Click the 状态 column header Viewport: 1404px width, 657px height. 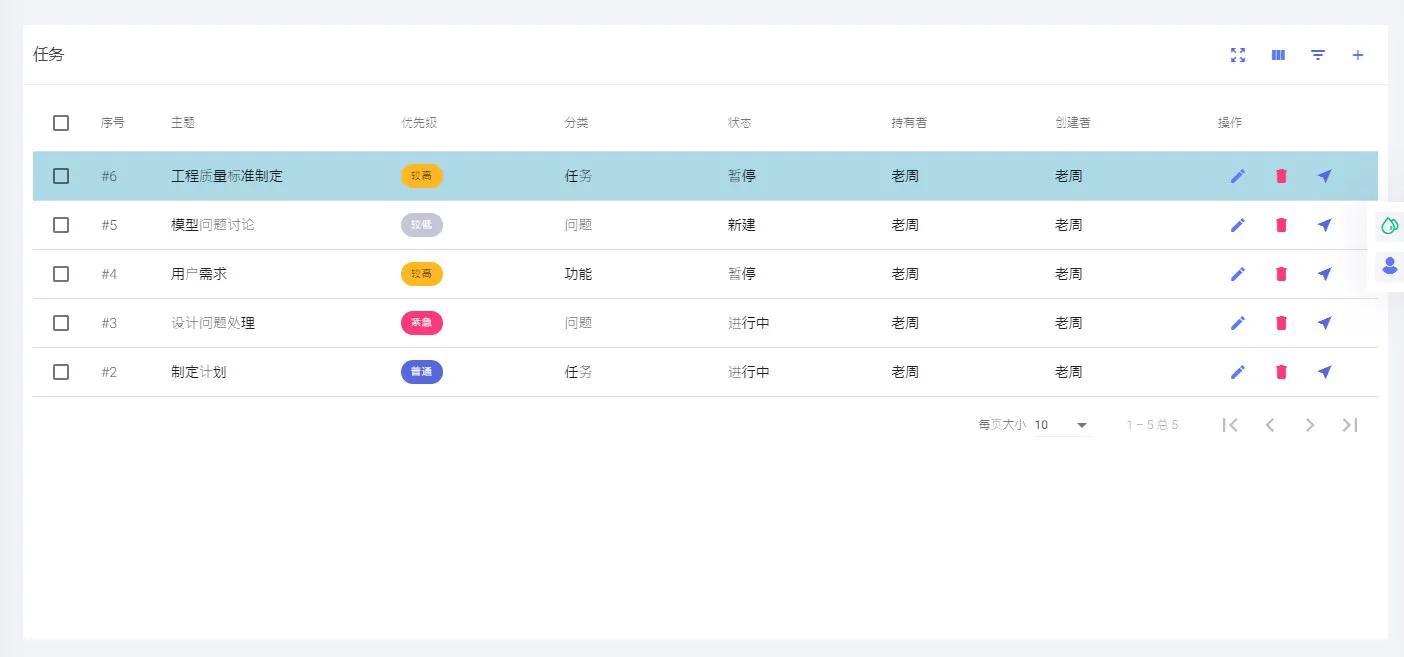tap(740, 123)
